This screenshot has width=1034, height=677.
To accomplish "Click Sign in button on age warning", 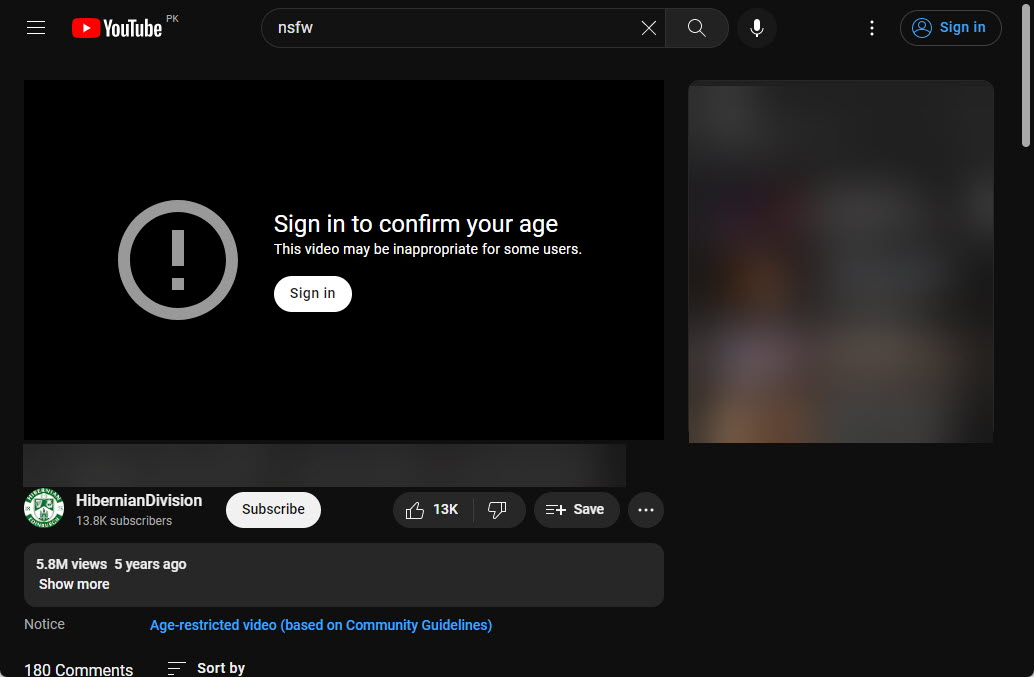I will pos(313,293).
